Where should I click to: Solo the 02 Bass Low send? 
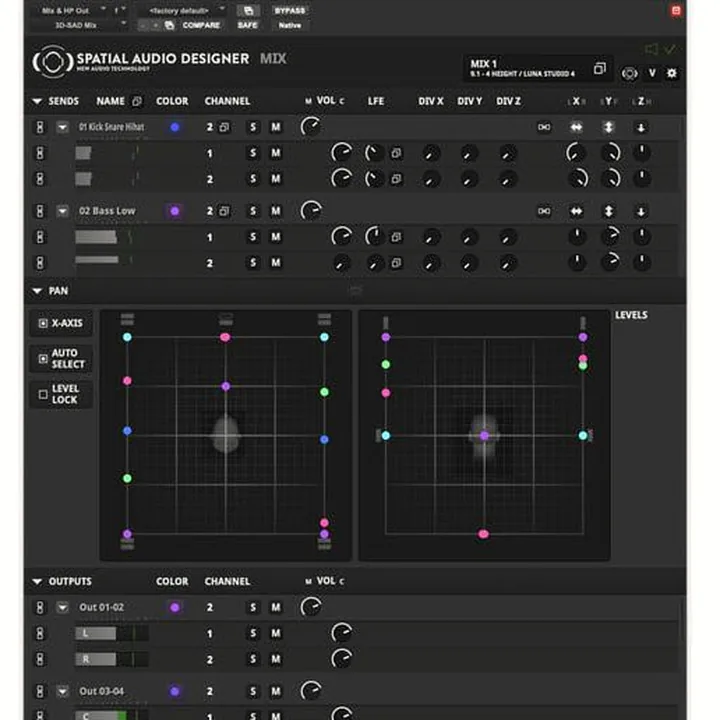coord(253,211)
